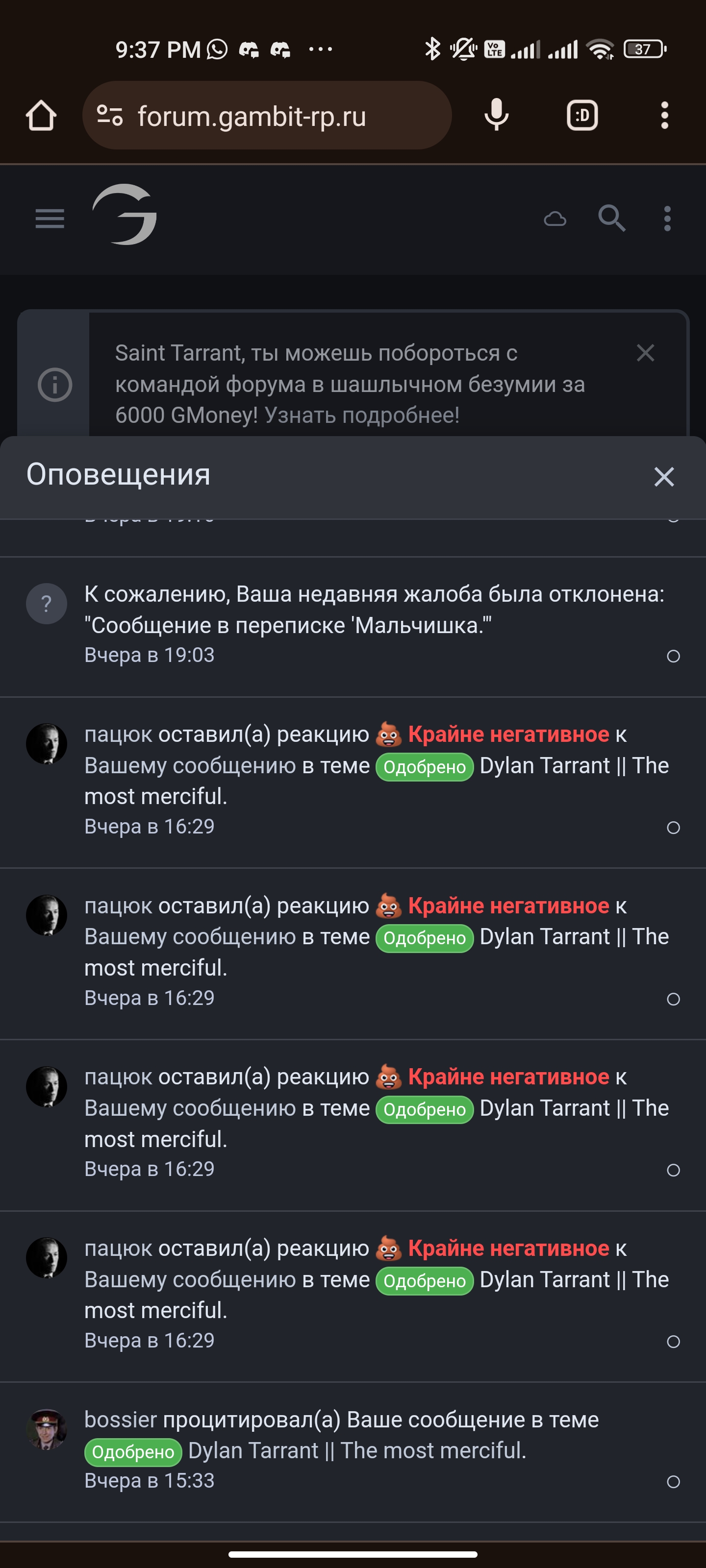
Task: Open forum header three-dot menu
Action: pyautogui.click(x=667, y=219)
